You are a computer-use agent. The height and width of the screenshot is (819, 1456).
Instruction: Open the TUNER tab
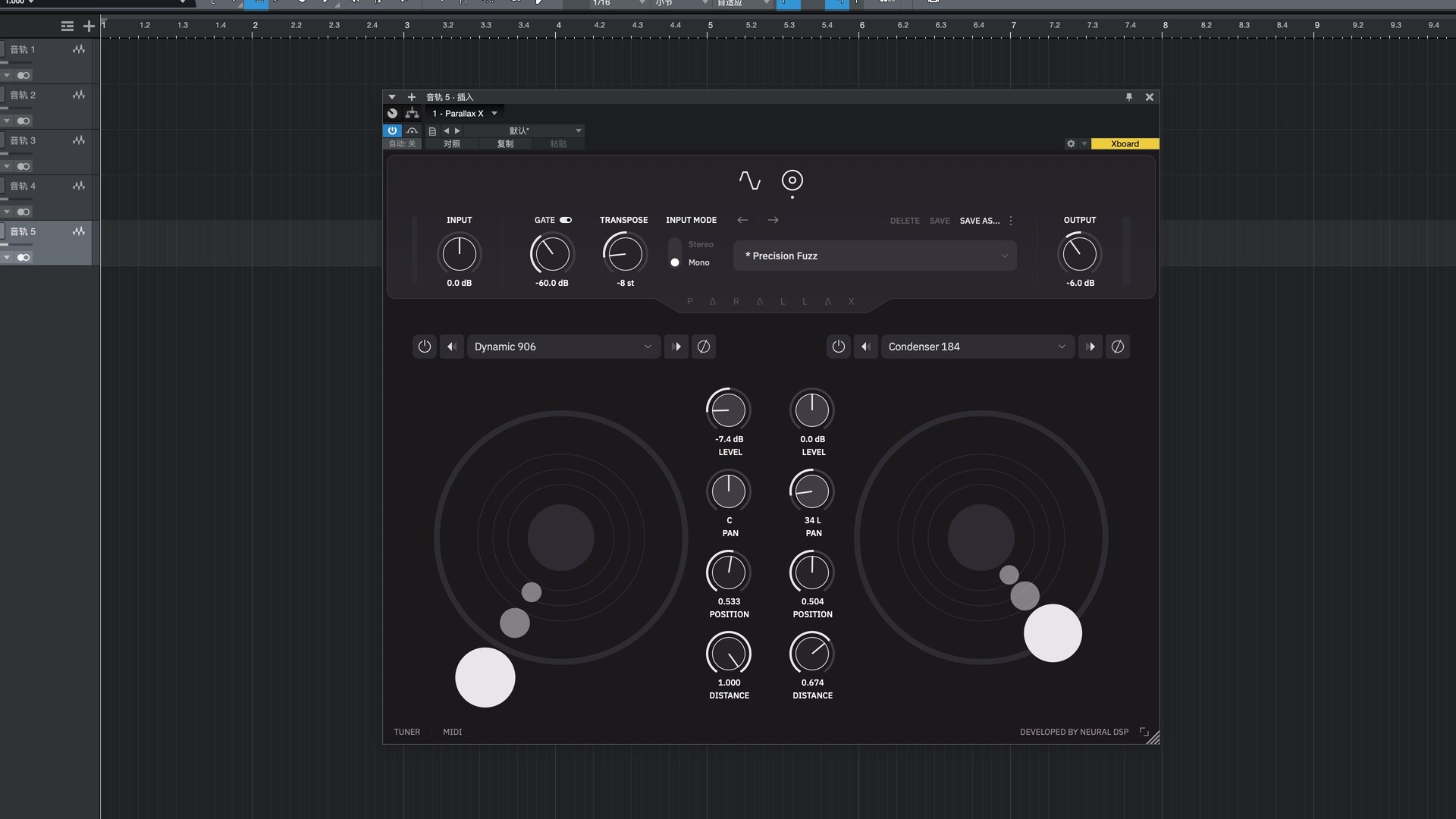pyautogui.click(x=406, y=732)
